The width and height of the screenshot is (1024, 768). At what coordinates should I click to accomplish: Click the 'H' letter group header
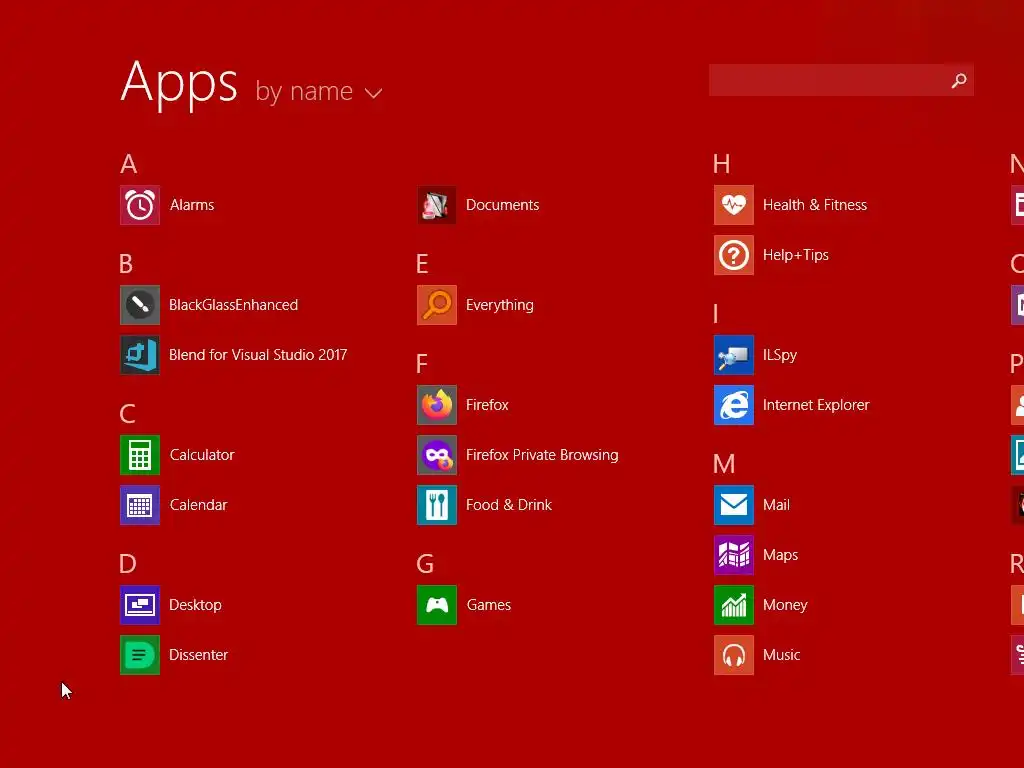[x=722, y=164]
